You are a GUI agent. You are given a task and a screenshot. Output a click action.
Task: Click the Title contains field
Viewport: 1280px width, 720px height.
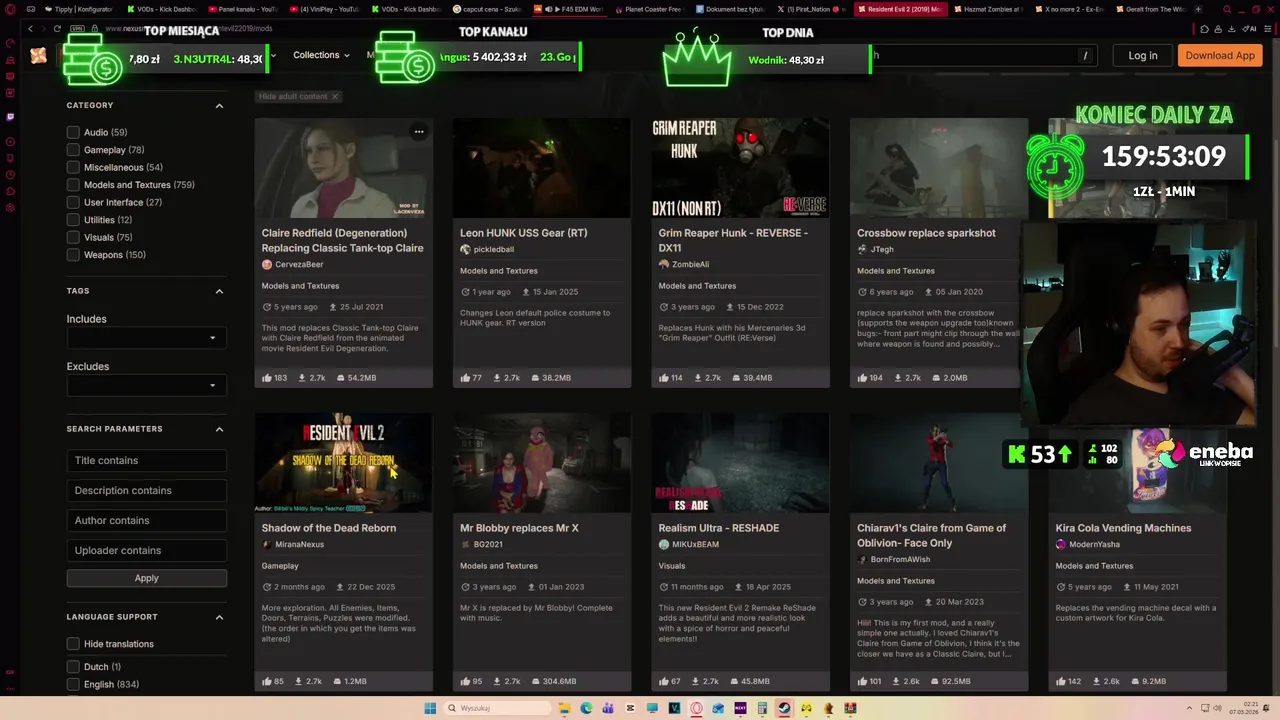(x=147, y=460)
